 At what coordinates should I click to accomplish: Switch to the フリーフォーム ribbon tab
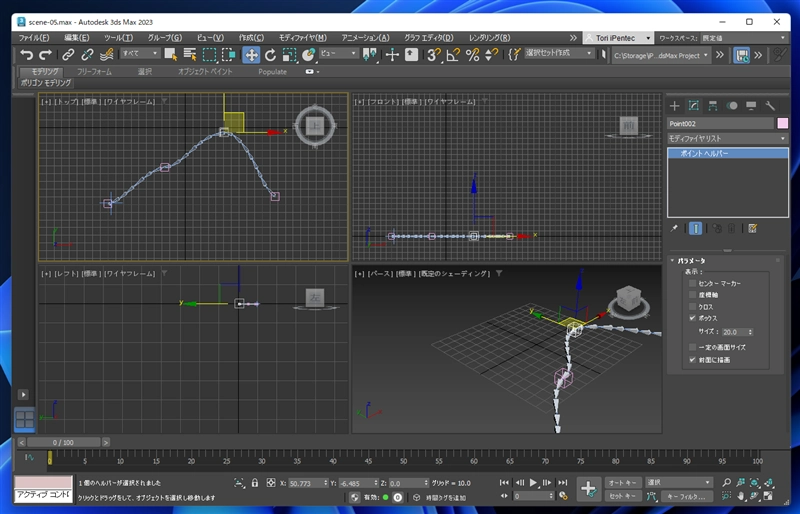[x=94, y=71]
